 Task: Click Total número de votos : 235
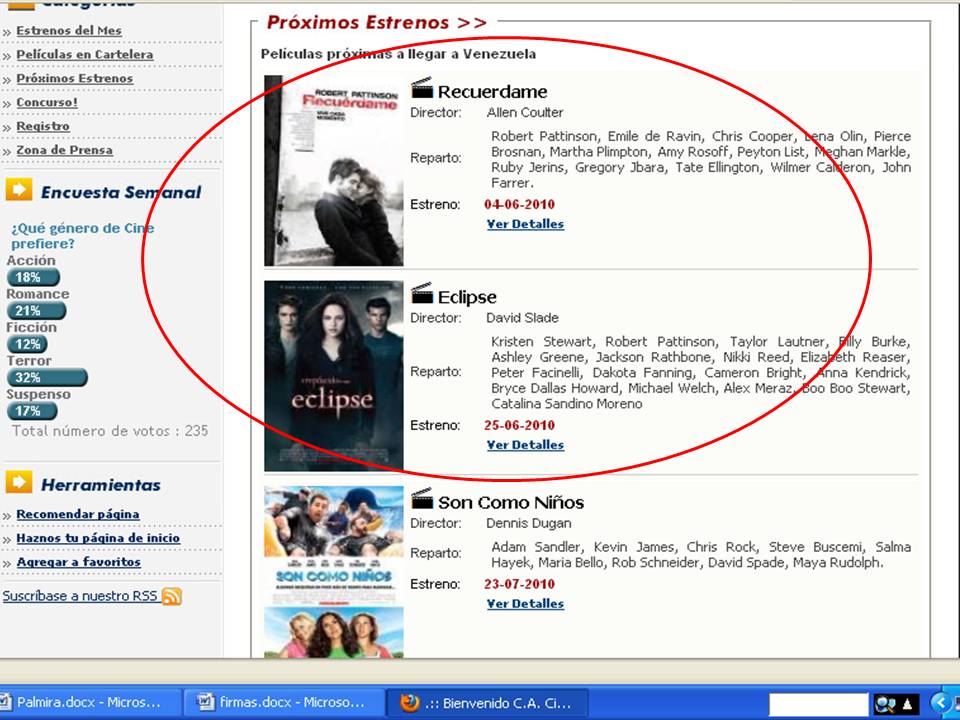(x=110, y=431)
